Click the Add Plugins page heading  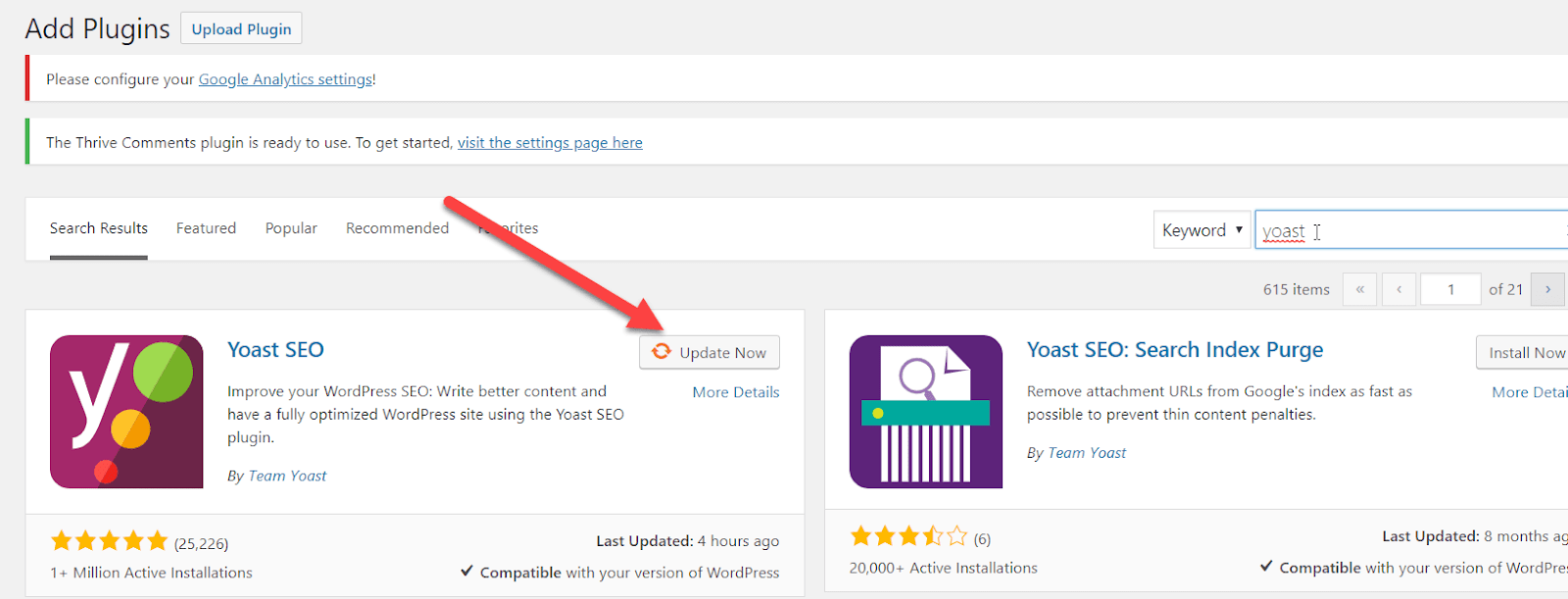click(x=97, y=28)
